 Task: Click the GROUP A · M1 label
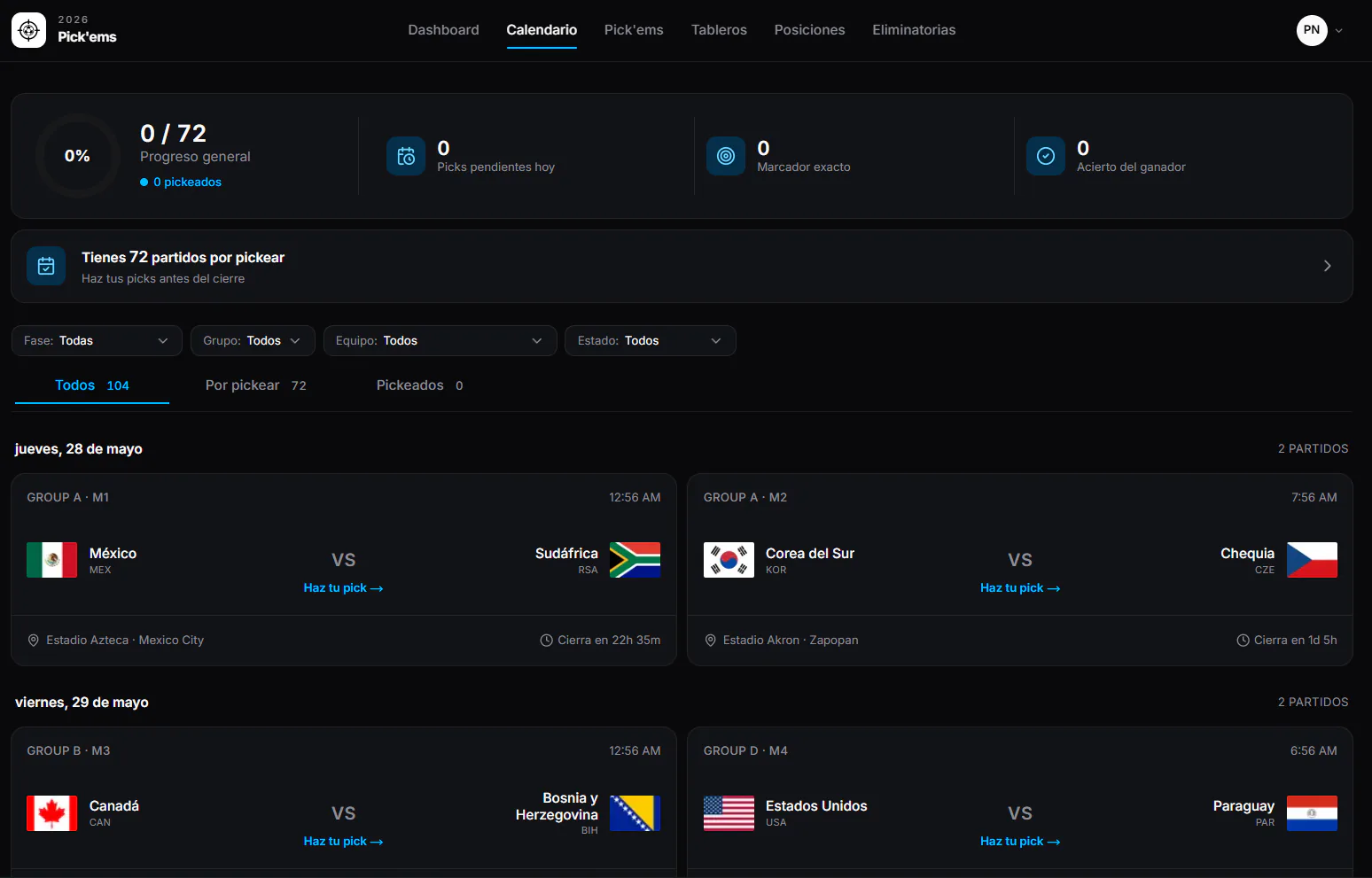click(68, 497)
